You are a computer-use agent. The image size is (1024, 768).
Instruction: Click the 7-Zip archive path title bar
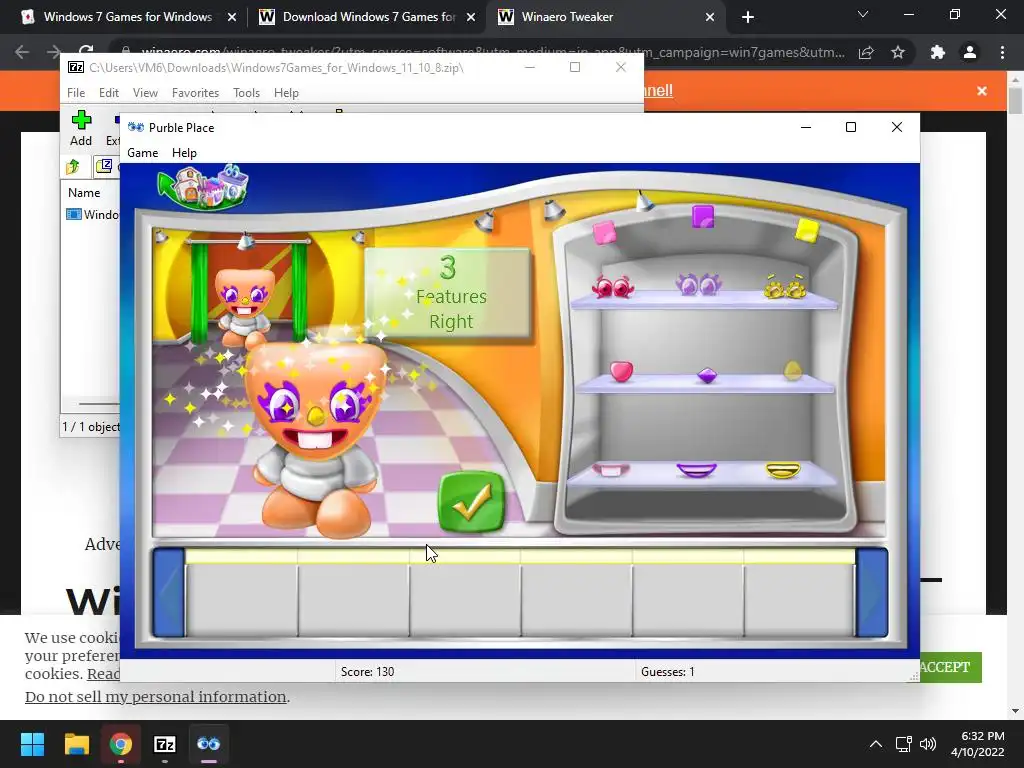tap(276, 67)
